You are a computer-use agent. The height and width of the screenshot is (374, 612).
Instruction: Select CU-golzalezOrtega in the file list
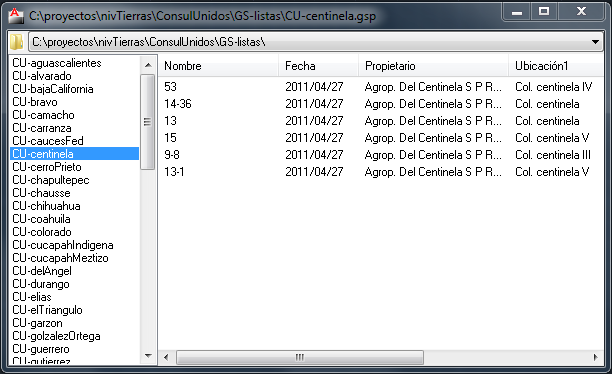(x=74, y=336)
